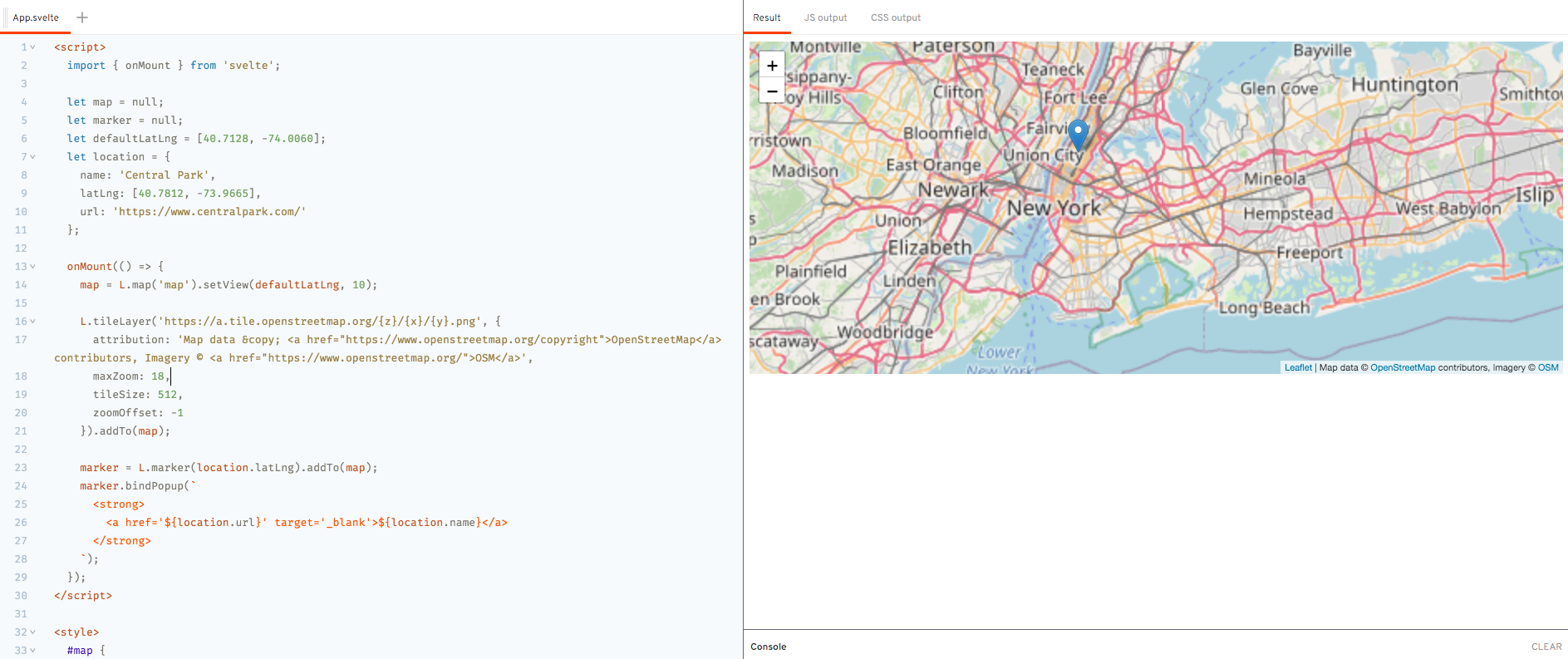Zoom in the map

tap(772, 66)
